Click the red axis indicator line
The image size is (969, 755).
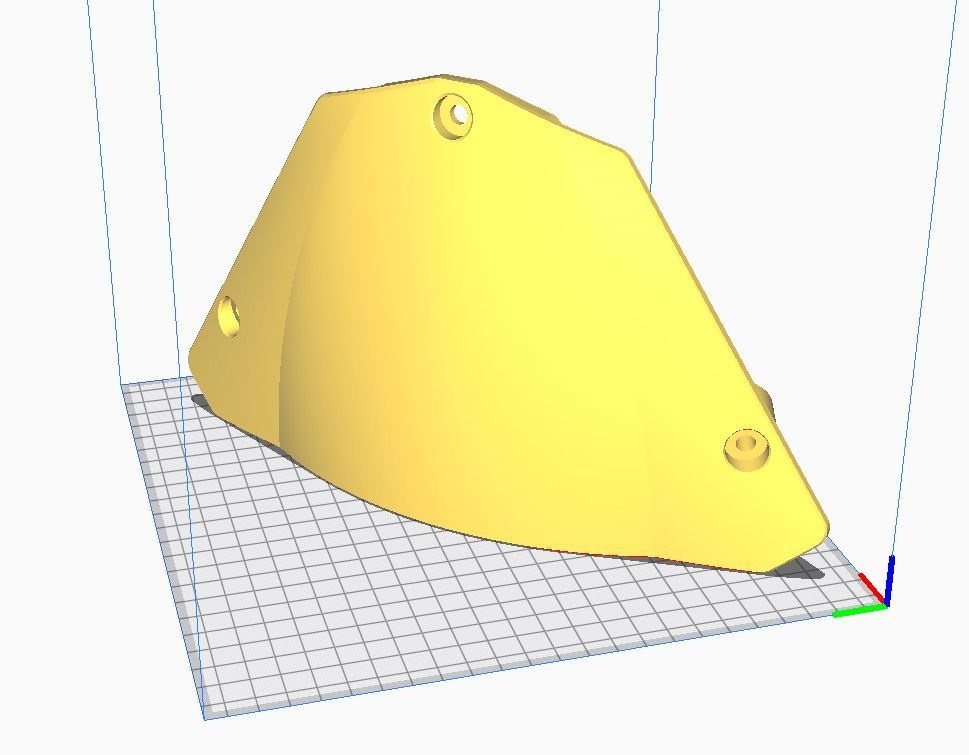point(870,587)
